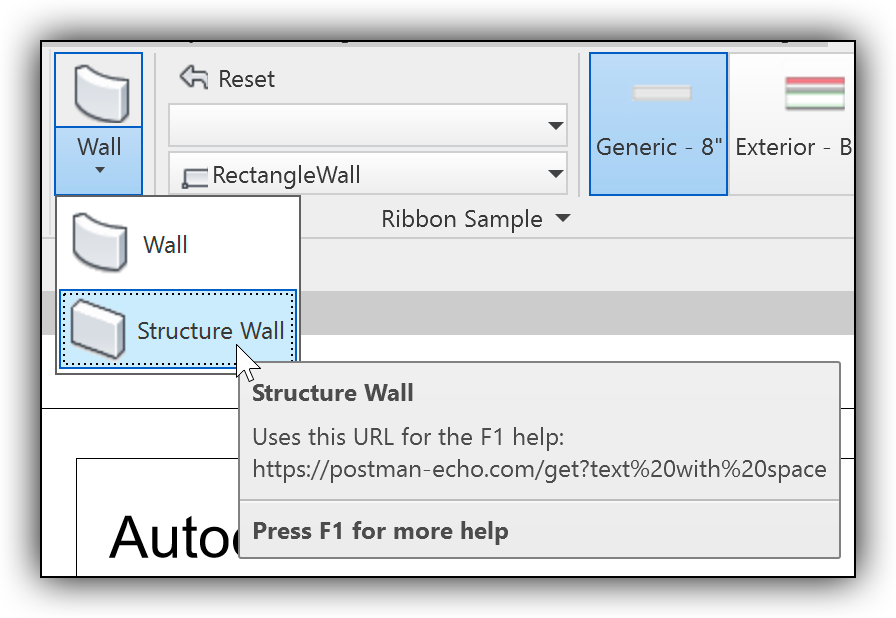Choose "Wall" from the open dropdown menu
This screenshot has width=896, height=618.
pos(166,243)
